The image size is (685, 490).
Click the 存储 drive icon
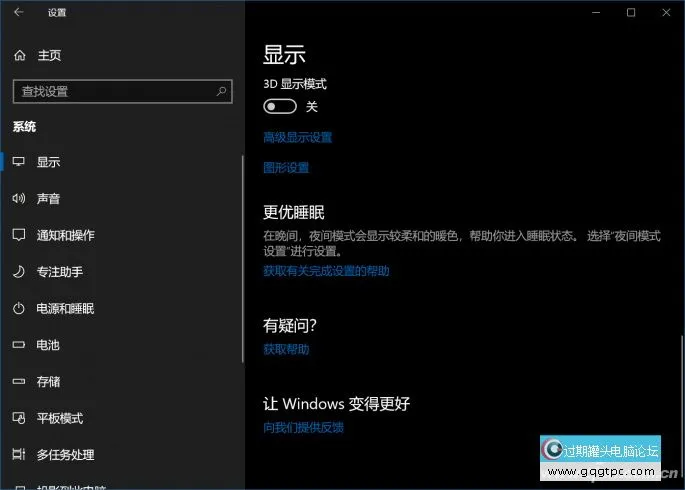(x=19, y=381)
